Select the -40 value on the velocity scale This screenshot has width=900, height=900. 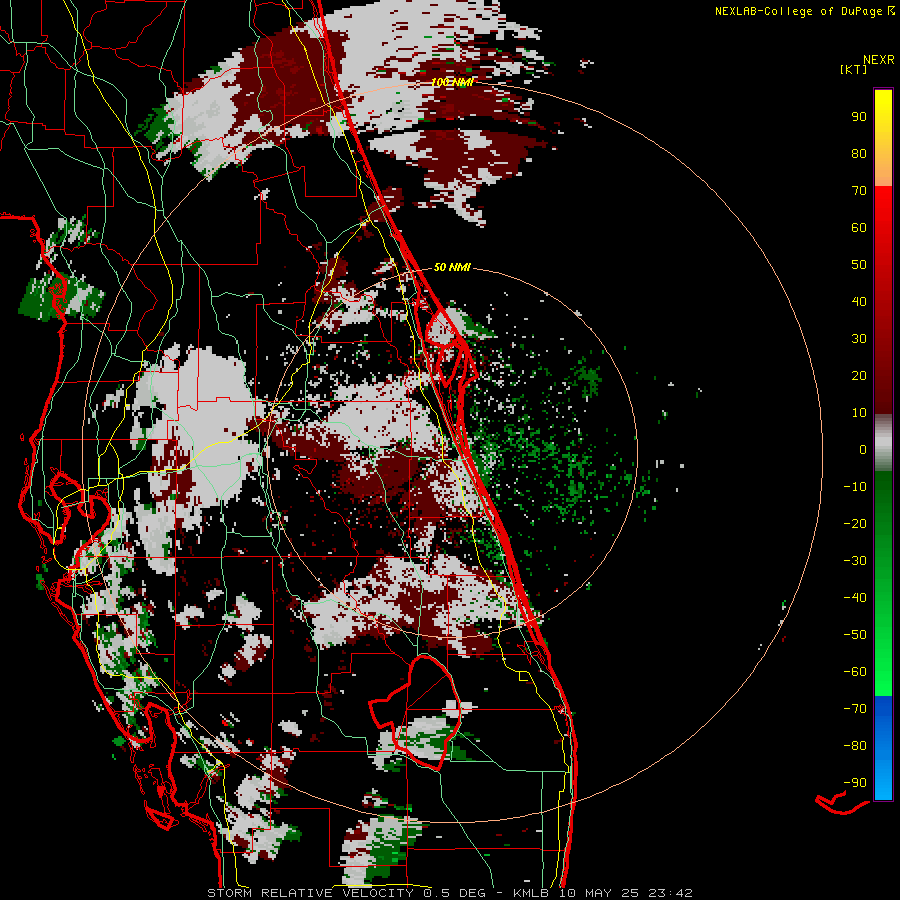(855, 598)
